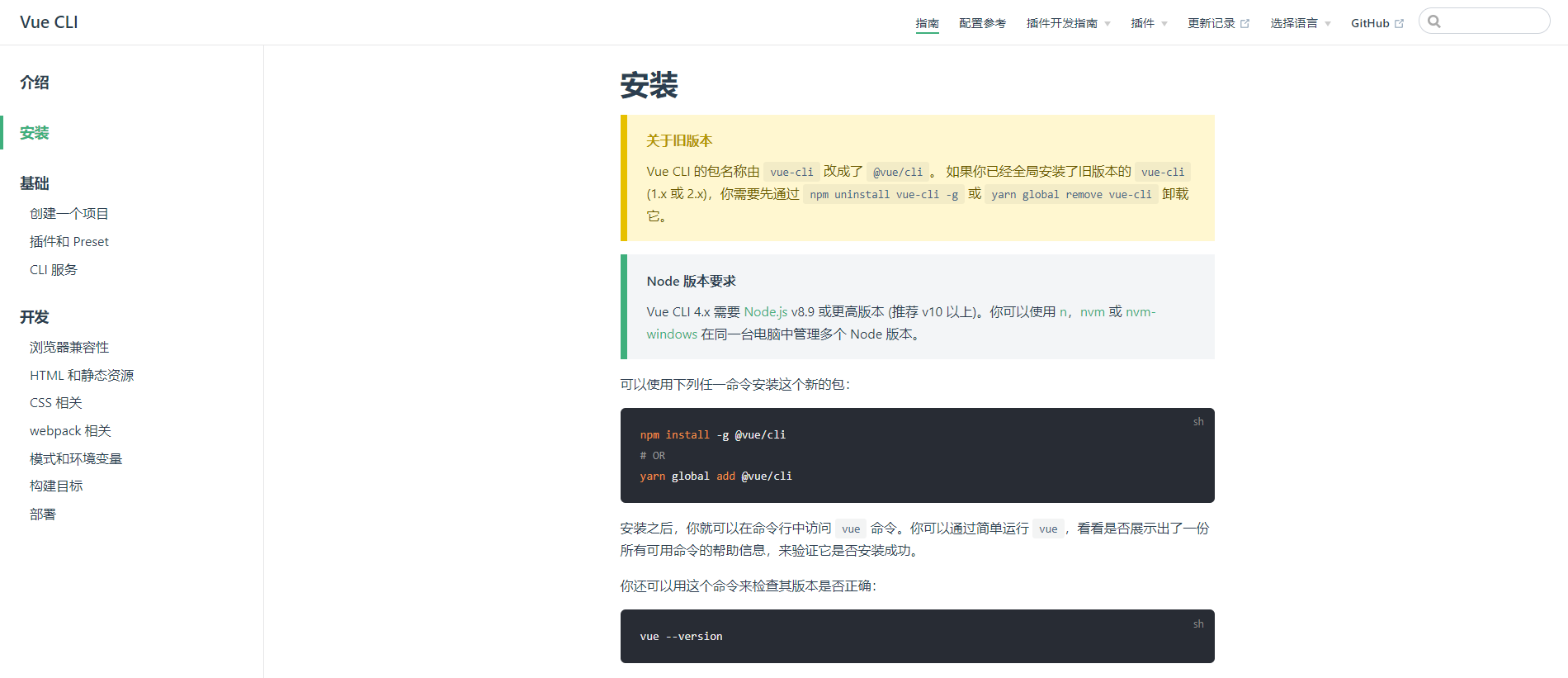Open HTML 和静态资源 sidebar page
This screenshot has width=1568, height=678.
(82, 376)
